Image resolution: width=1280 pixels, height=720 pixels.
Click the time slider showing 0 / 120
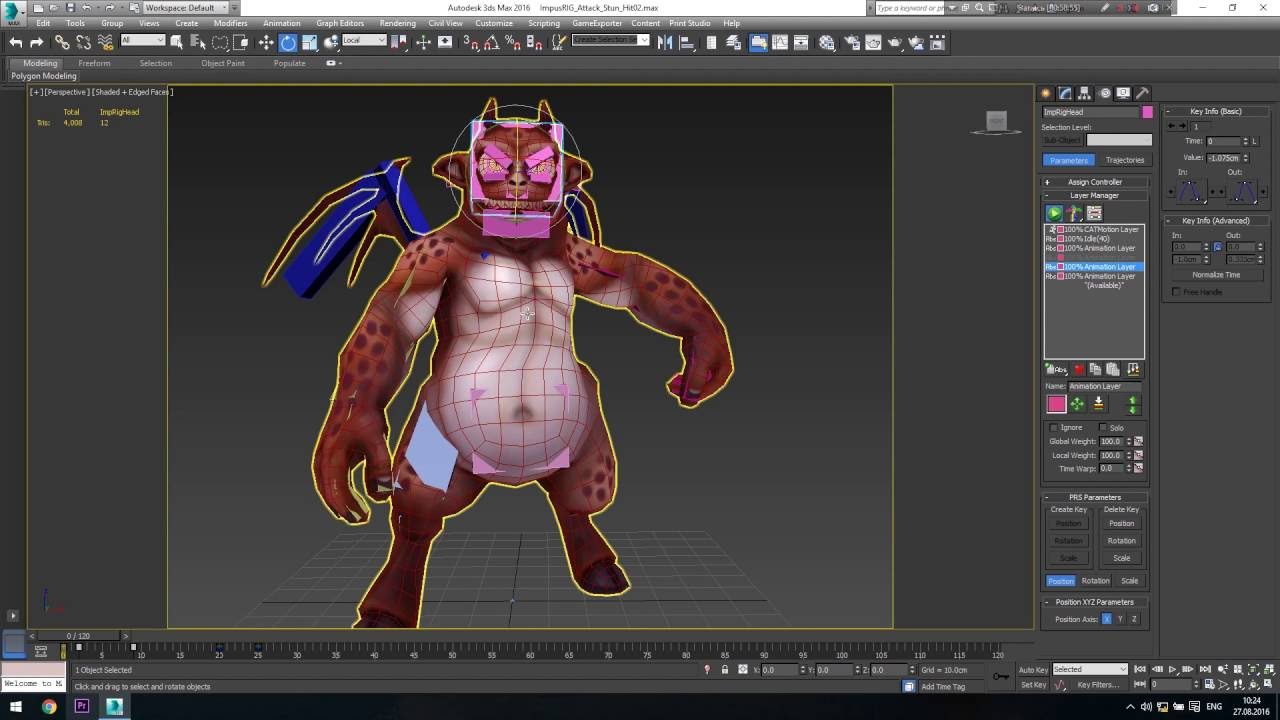78,636
